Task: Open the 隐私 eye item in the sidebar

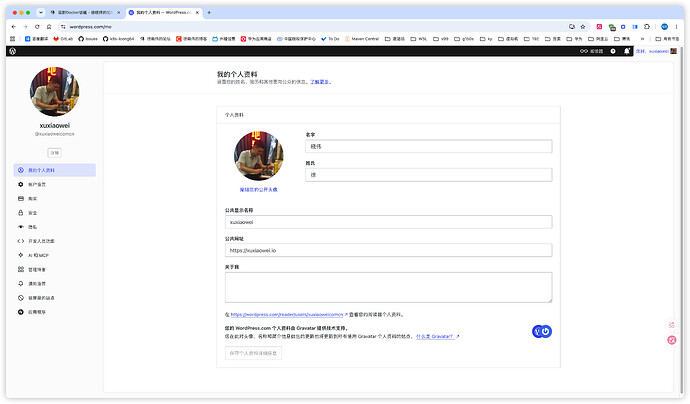Action: (55, 227)
